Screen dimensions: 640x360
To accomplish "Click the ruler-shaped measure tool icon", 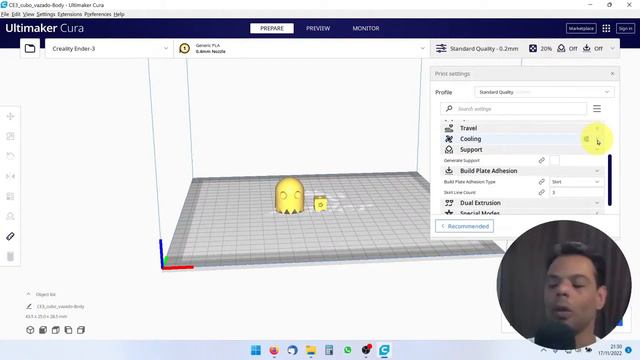I will tap(11, 236).
